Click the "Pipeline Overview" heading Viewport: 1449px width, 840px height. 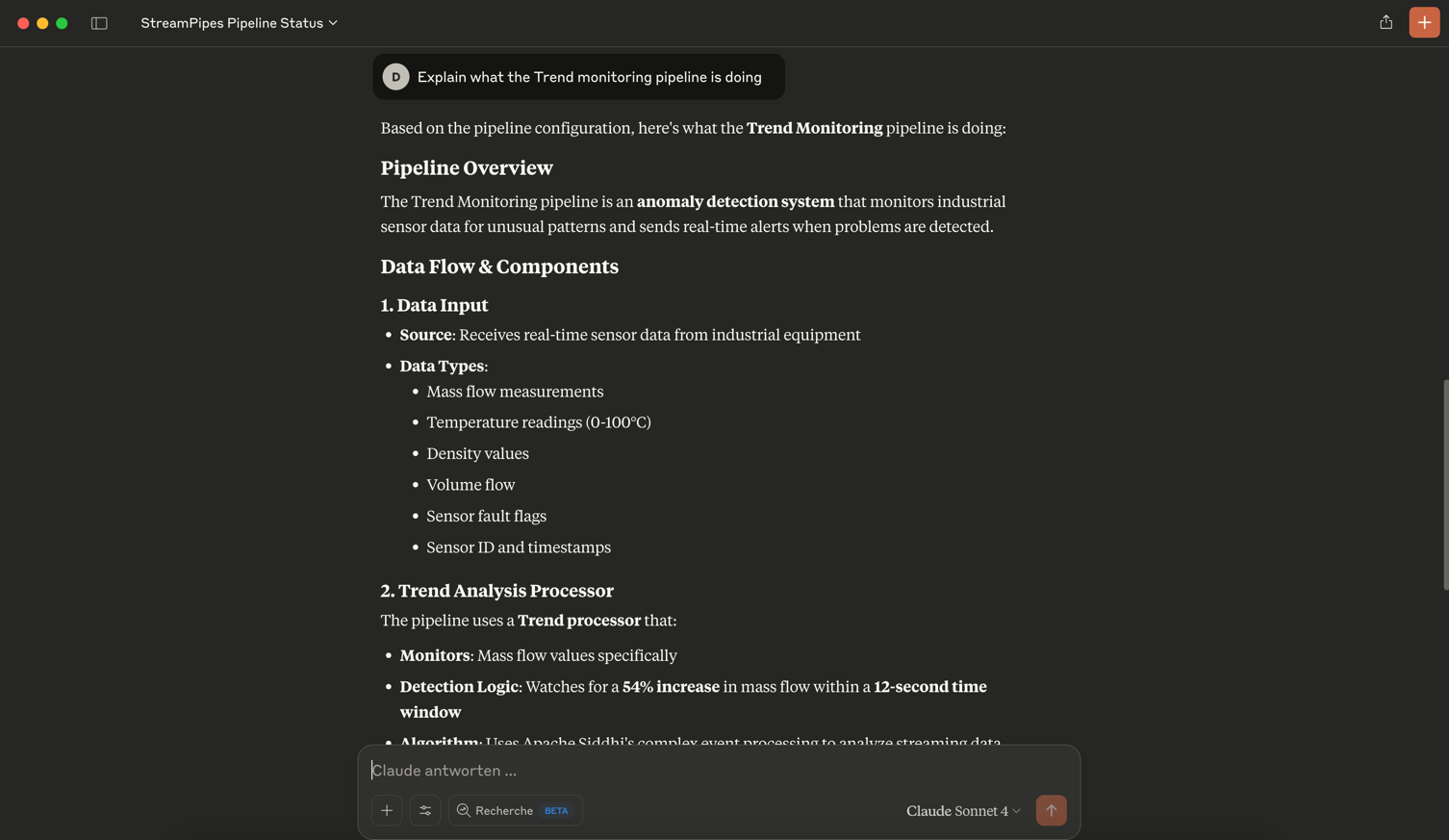pos(467,167)
